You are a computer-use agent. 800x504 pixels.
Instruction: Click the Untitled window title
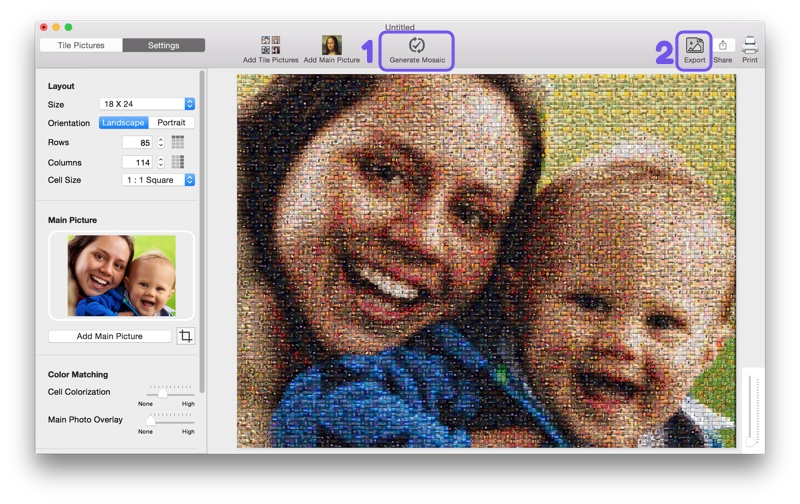coord(399,27)
